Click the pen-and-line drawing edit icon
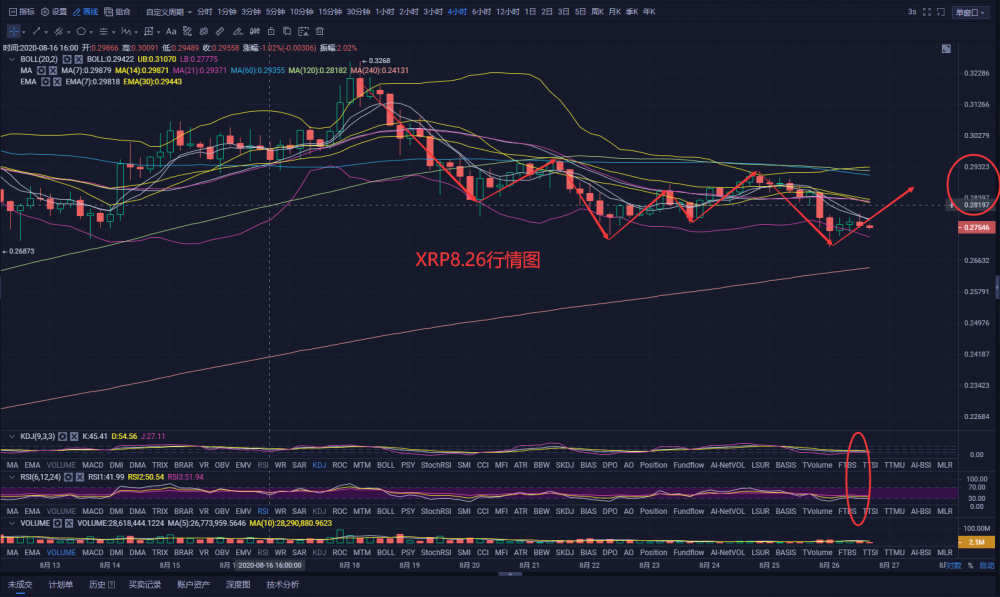 click(237, 31)
